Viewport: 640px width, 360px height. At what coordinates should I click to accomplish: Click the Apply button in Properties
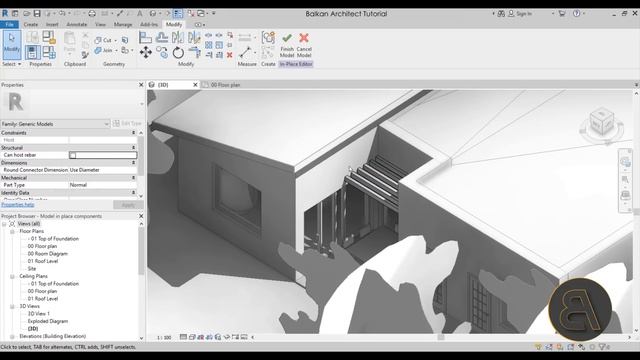pos(128,205)
